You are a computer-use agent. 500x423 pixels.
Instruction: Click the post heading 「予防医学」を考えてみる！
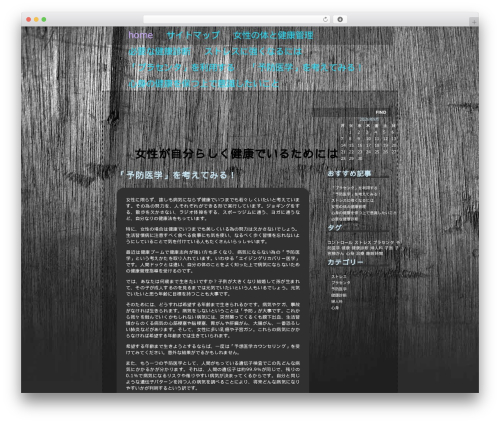point(177,175)
